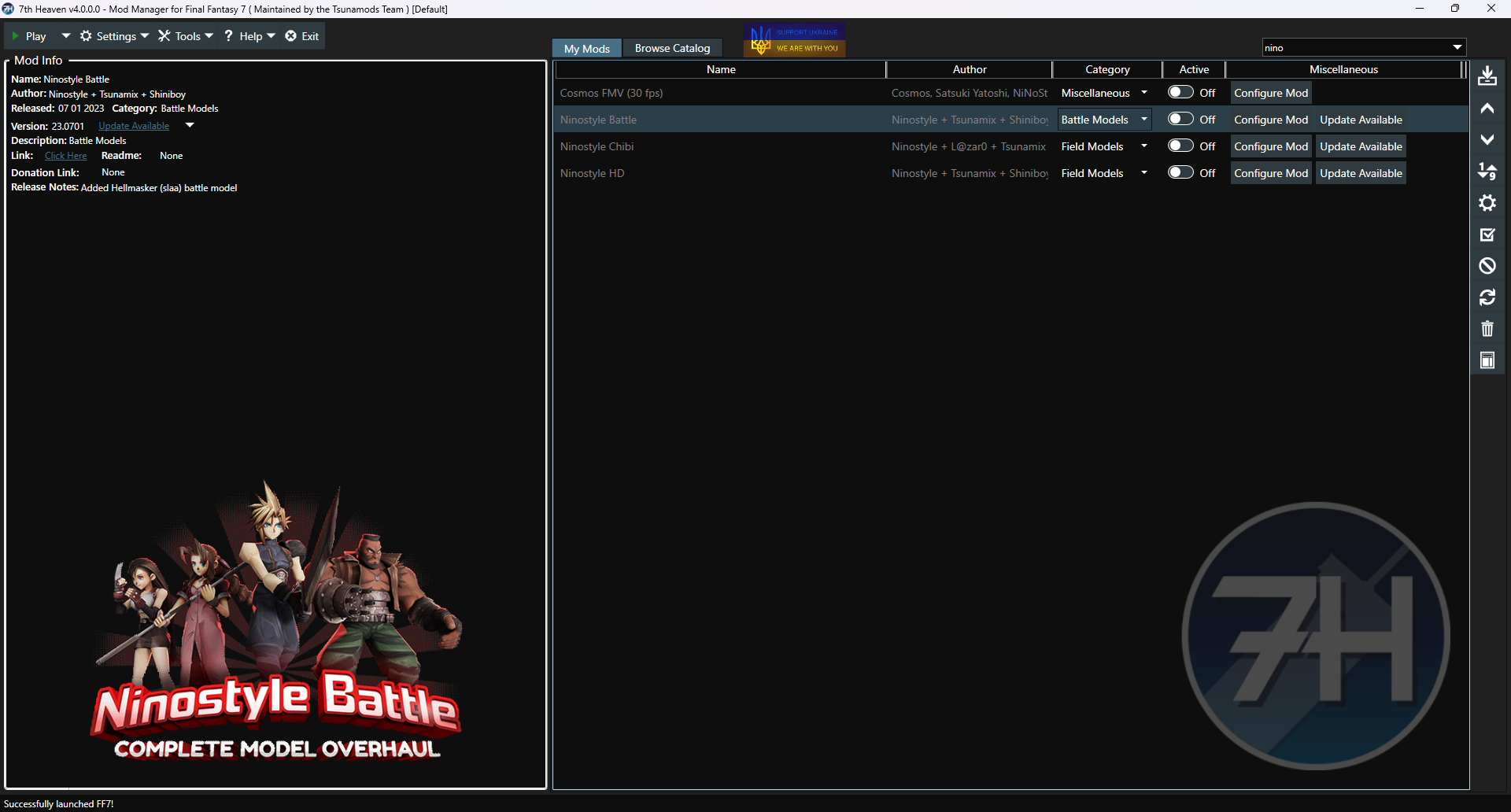This screenshot has height=812, width=1511.
Task: Click the Import Mod download-arrow icon
Action: tap(1487, 76)
